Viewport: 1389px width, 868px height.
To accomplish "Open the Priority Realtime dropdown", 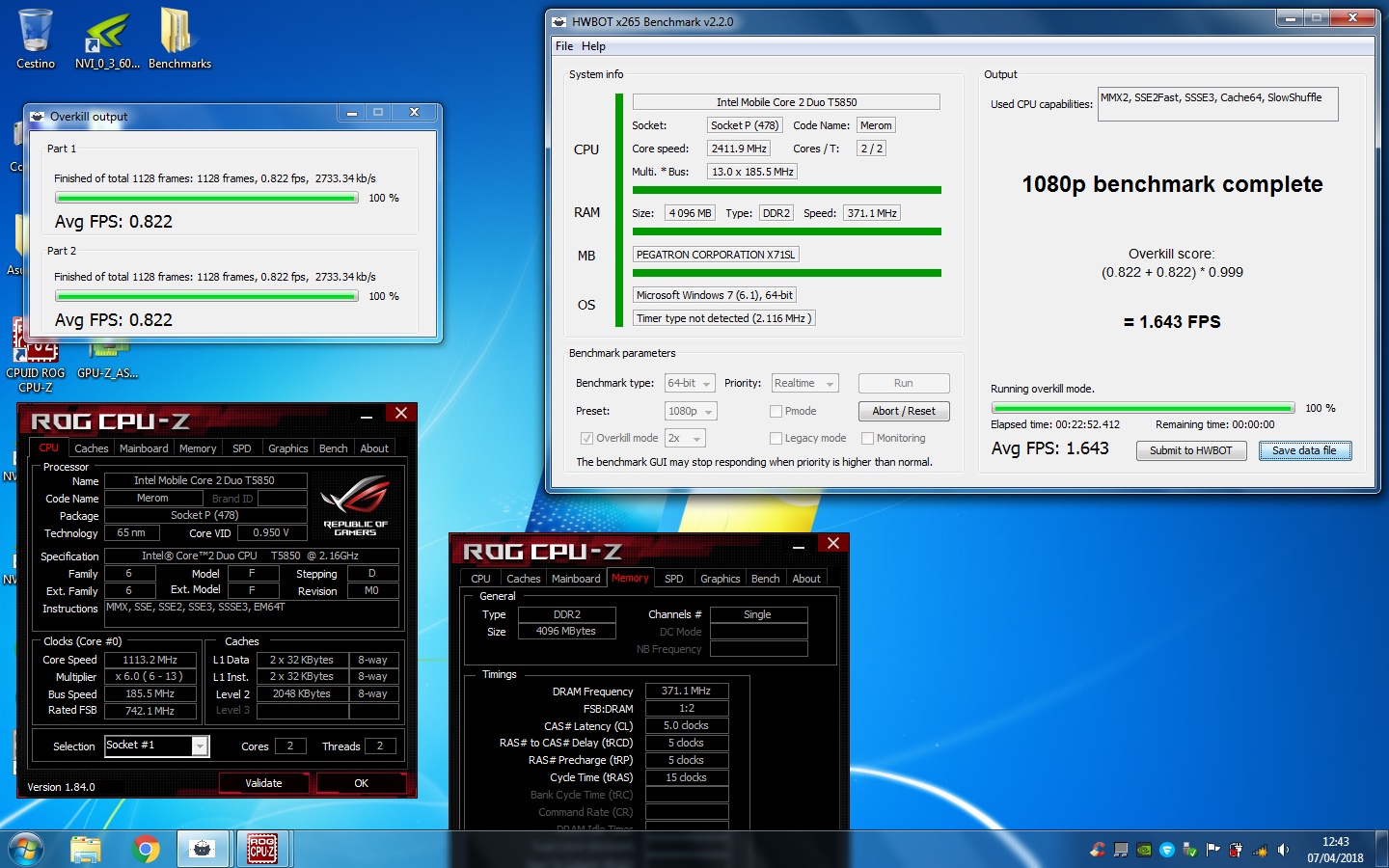I will (x=804, y=383).
